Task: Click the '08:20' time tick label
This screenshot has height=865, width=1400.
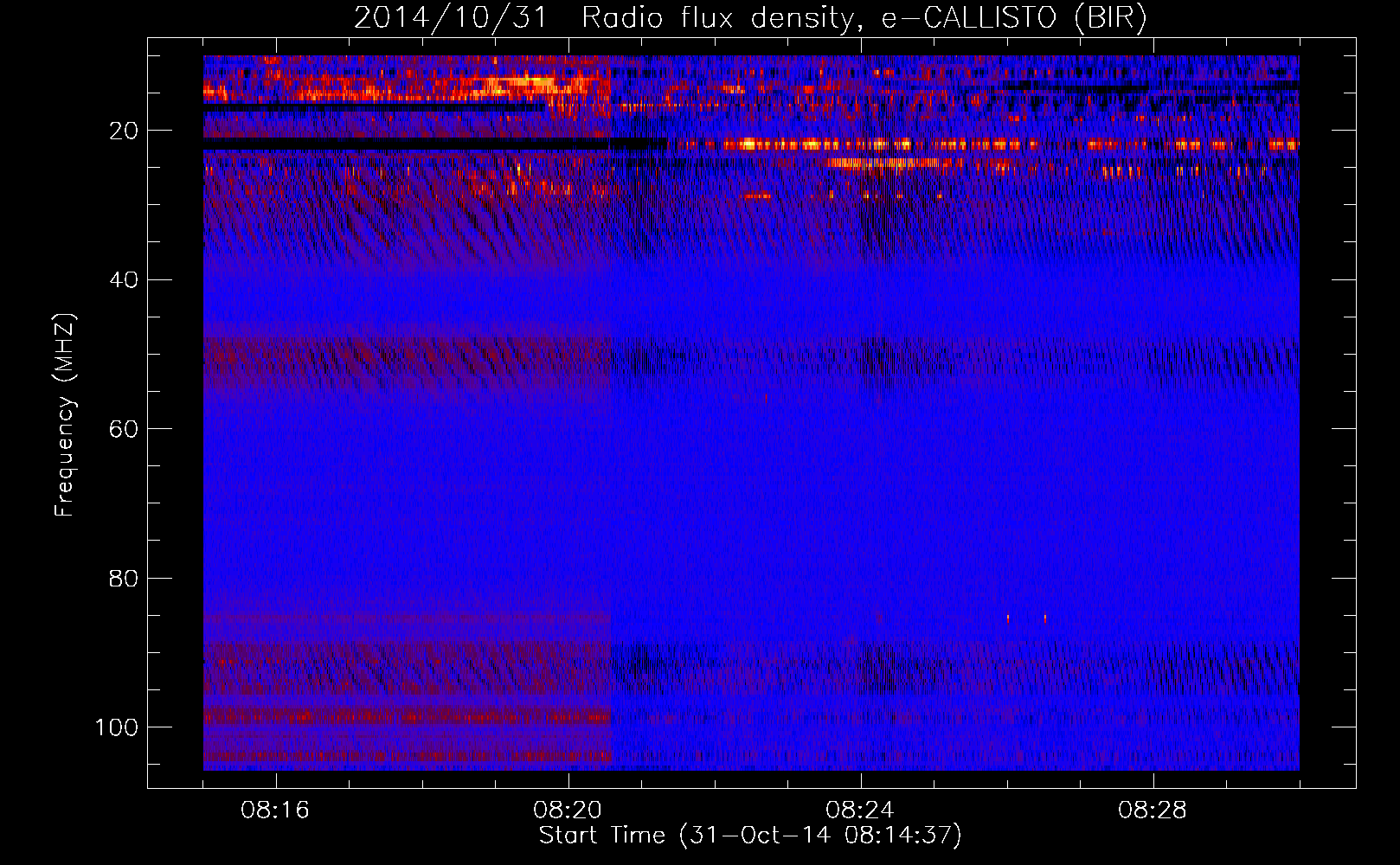Action: tap(568, 811)
